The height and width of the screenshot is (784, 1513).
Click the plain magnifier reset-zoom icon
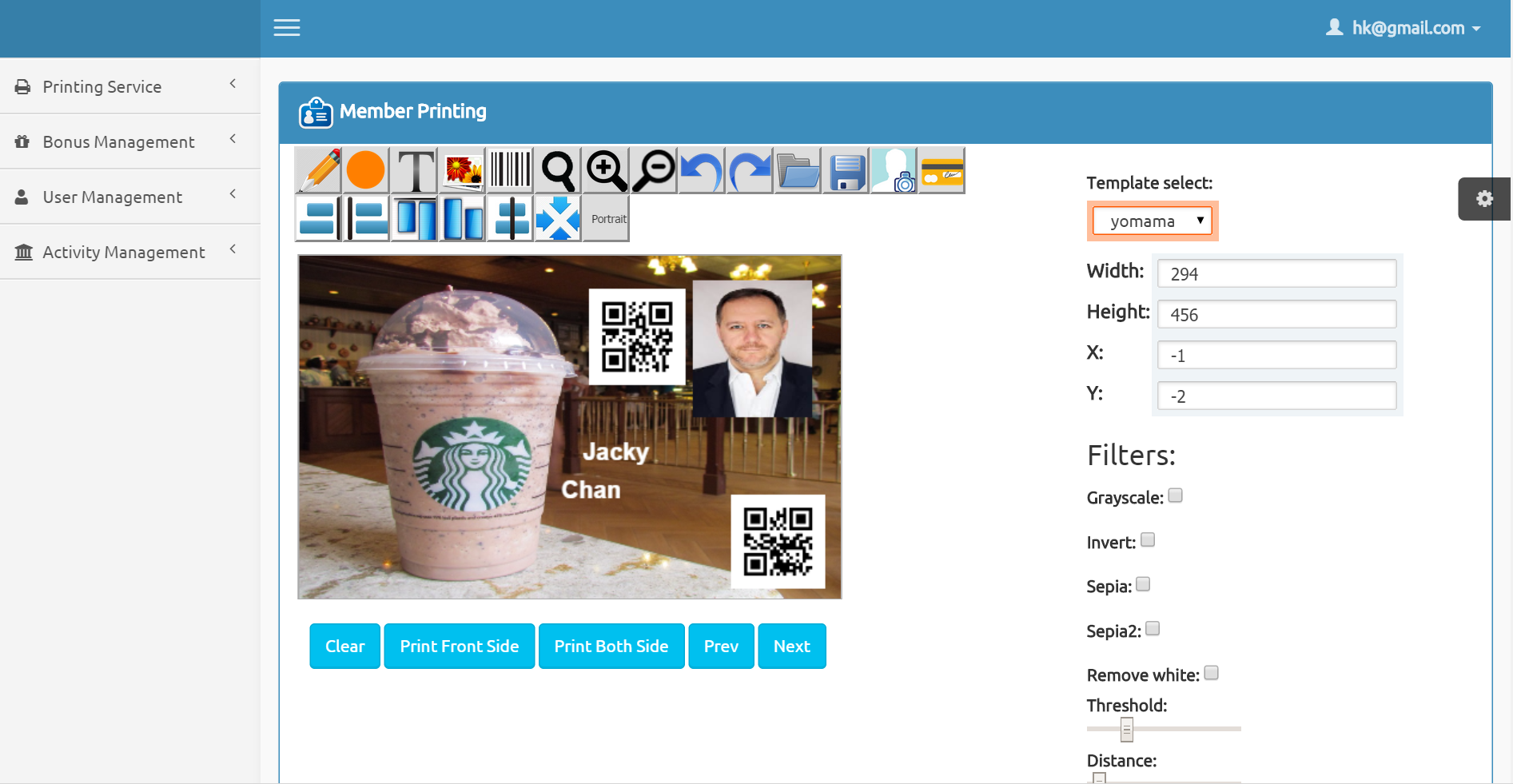point(558,170)
